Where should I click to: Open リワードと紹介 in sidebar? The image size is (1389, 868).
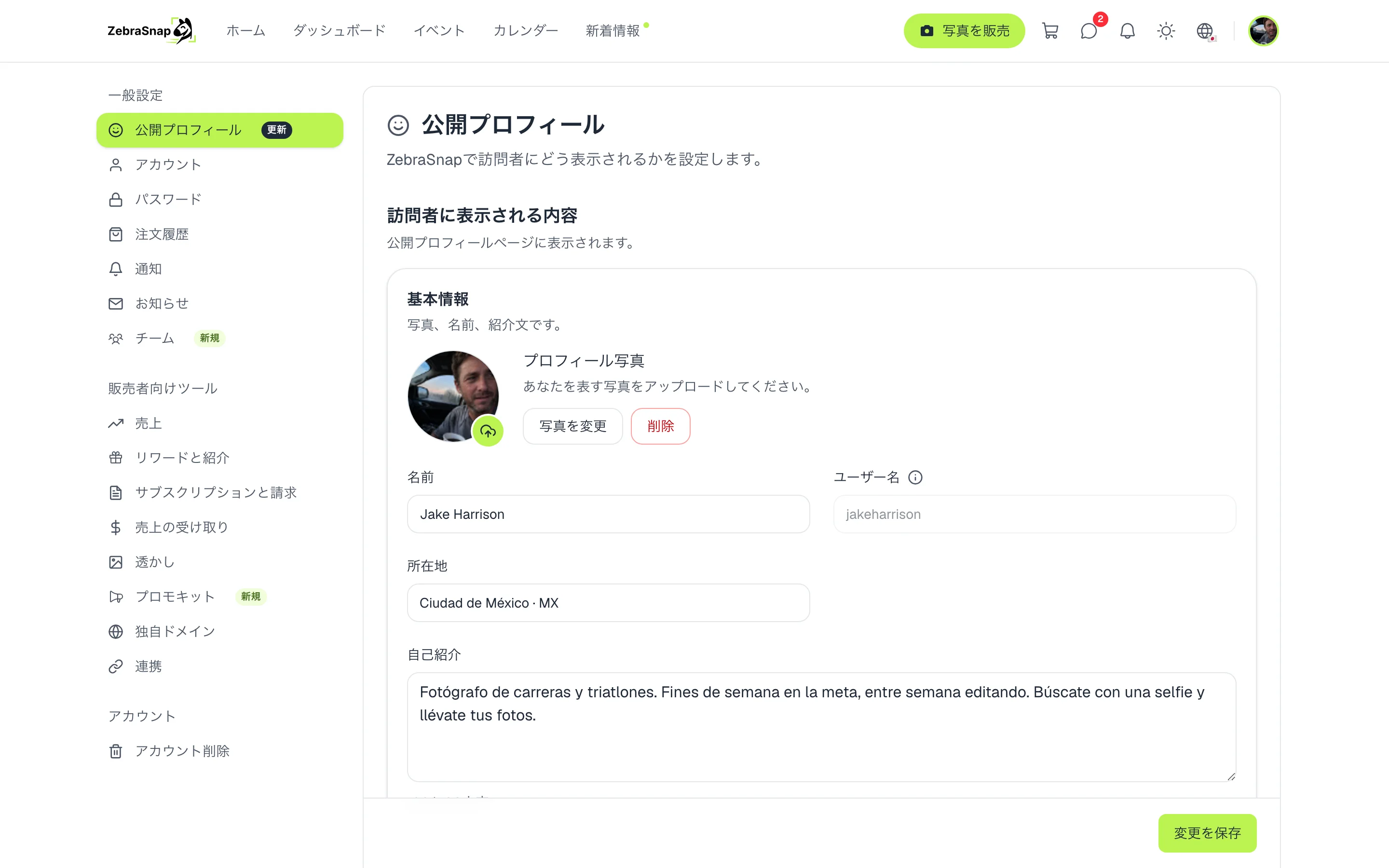[x=220, y=458]
